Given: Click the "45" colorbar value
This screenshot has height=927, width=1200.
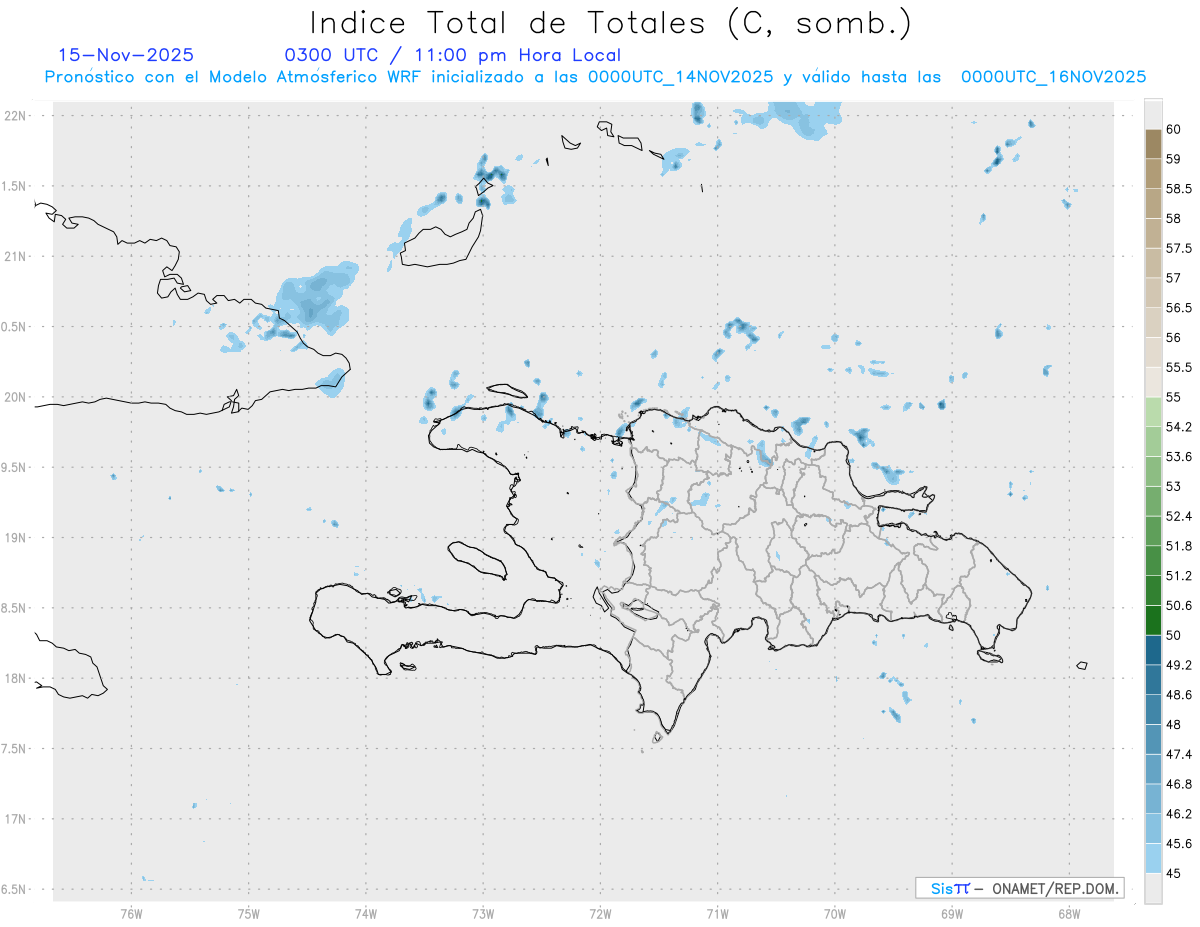Looking at the screenshot, I should 1174,874.
